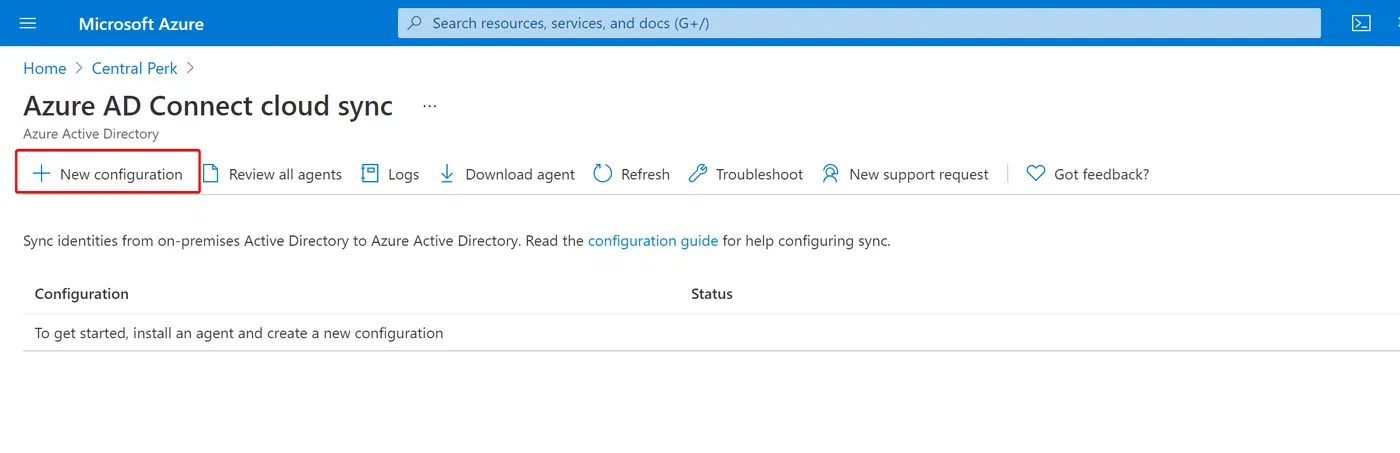Click the document icon for Review all agents
Image resolution: width=1400 pixels, height=453 pixels.
(211, 173)
